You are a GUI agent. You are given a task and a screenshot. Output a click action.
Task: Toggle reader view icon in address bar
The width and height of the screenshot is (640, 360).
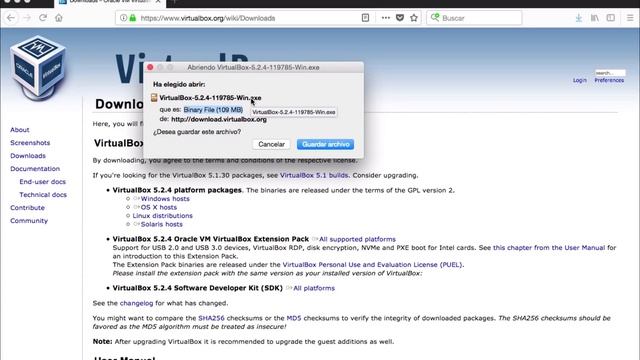pyautogui.click(x=365, y=18)
